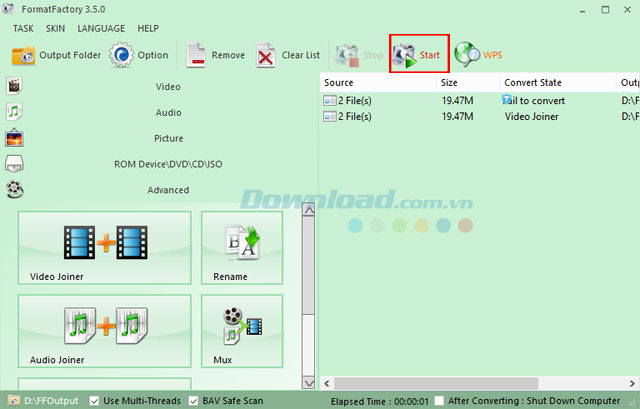Click the Advanced film reel icon
Screen dimensions: 640x409
coord(15,189)
